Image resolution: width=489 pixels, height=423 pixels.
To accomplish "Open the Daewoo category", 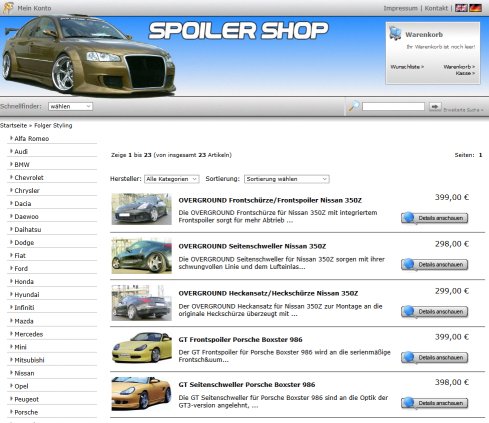I will coord(26,216).
